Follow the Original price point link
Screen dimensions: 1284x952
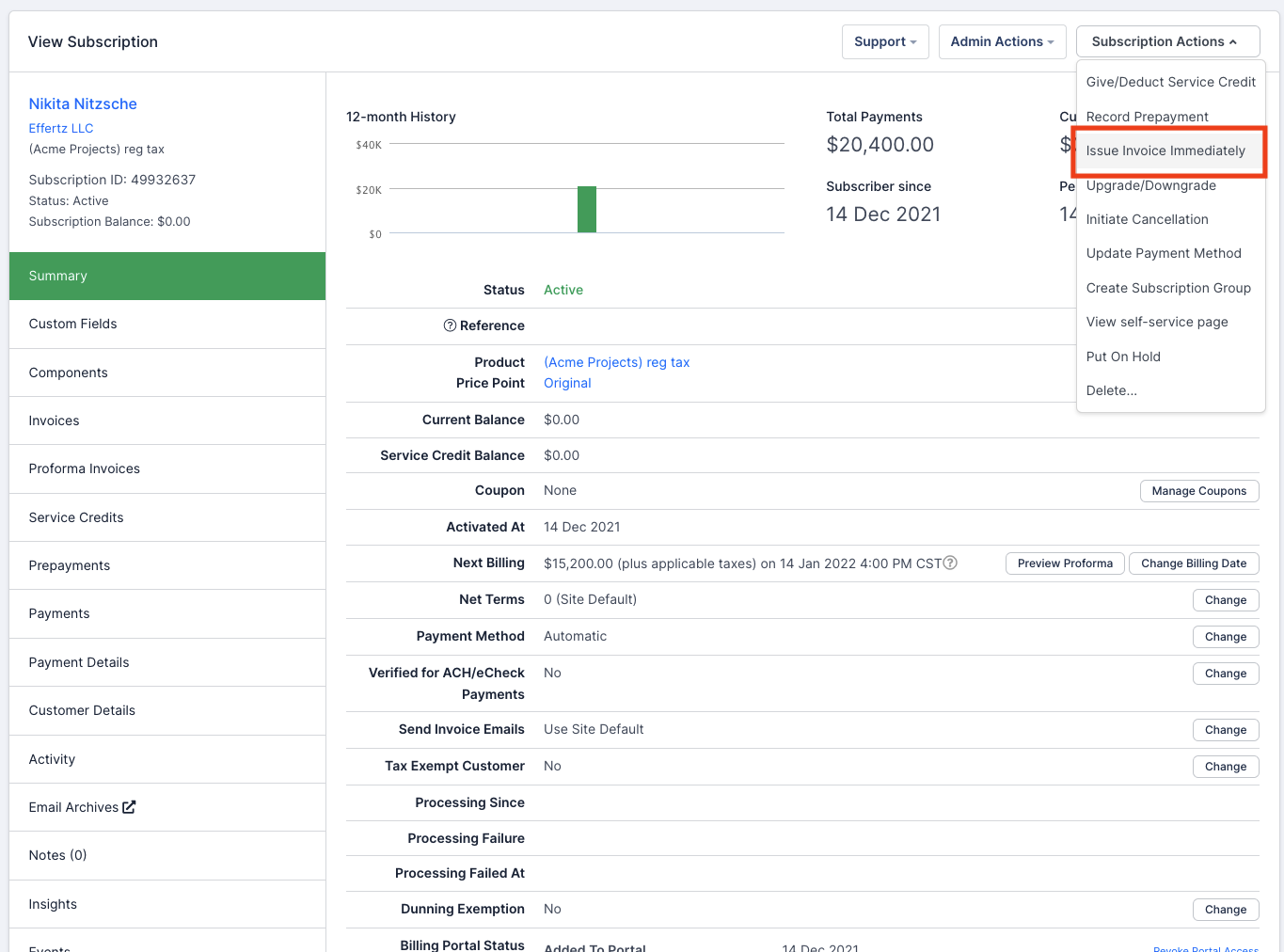[x=567, y=383]
